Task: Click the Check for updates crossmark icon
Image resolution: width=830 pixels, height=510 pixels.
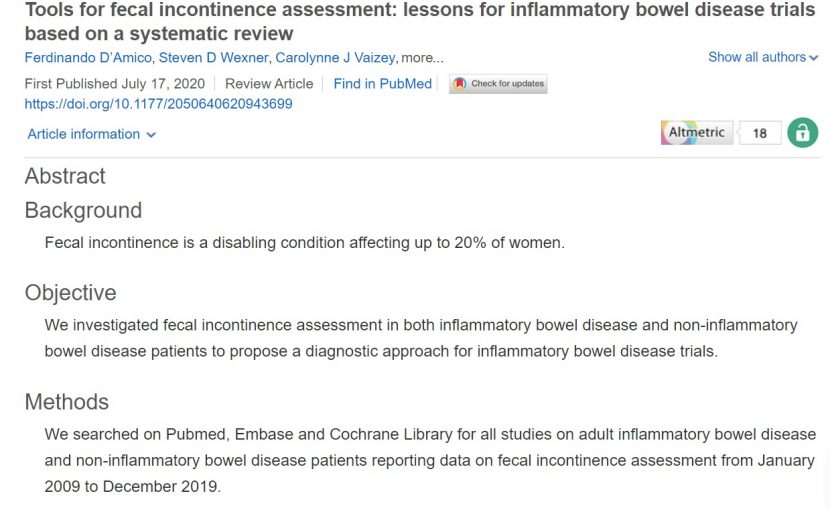Action: 459,84
